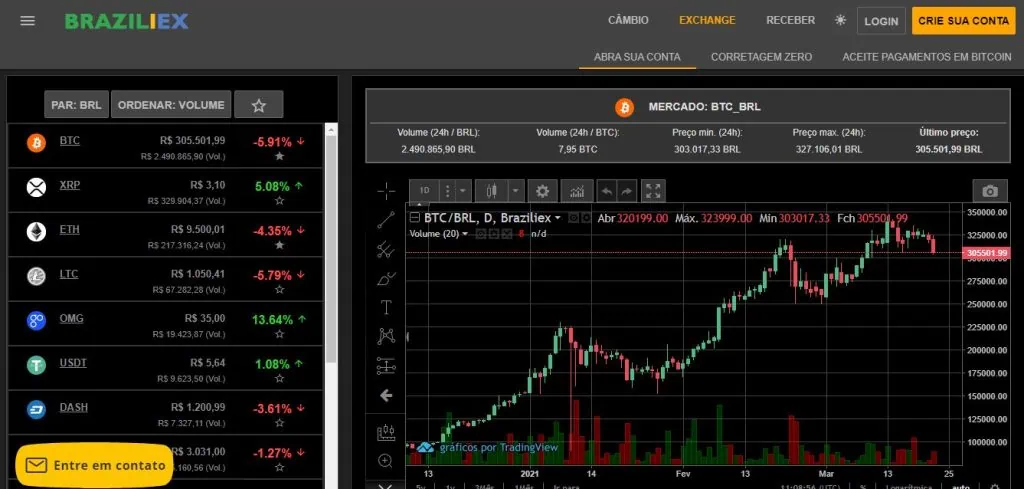This screenshot has height=489, width=1024.
Task: Toggle favorite star for XRP row
Action: [280, 200]
